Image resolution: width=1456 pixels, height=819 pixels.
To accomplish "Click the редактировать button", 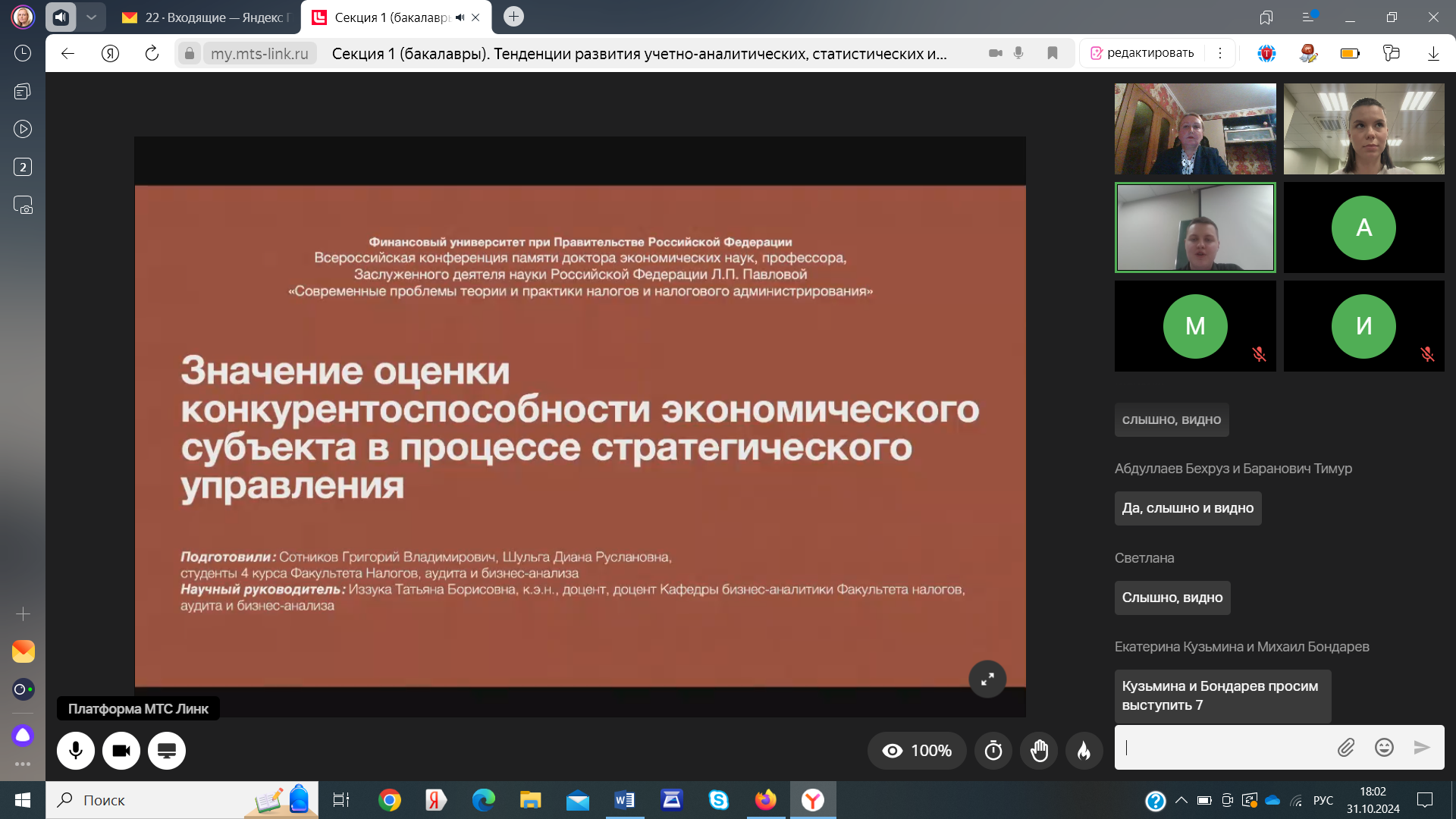I will [1142, 53].
